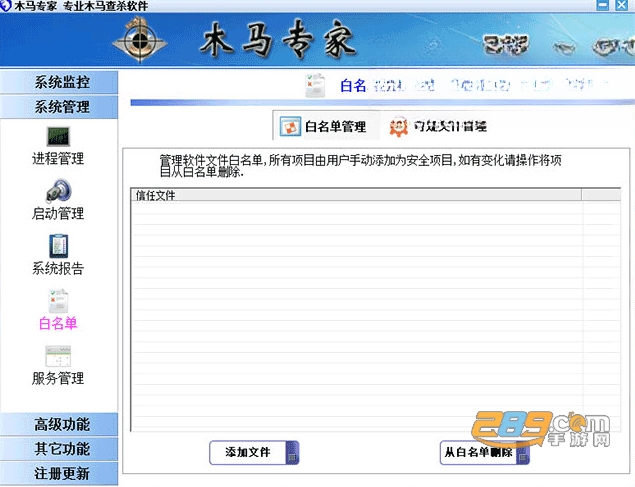Click the 进程管理 label
This screenshot has width=635, height=487.
point(58,158)
